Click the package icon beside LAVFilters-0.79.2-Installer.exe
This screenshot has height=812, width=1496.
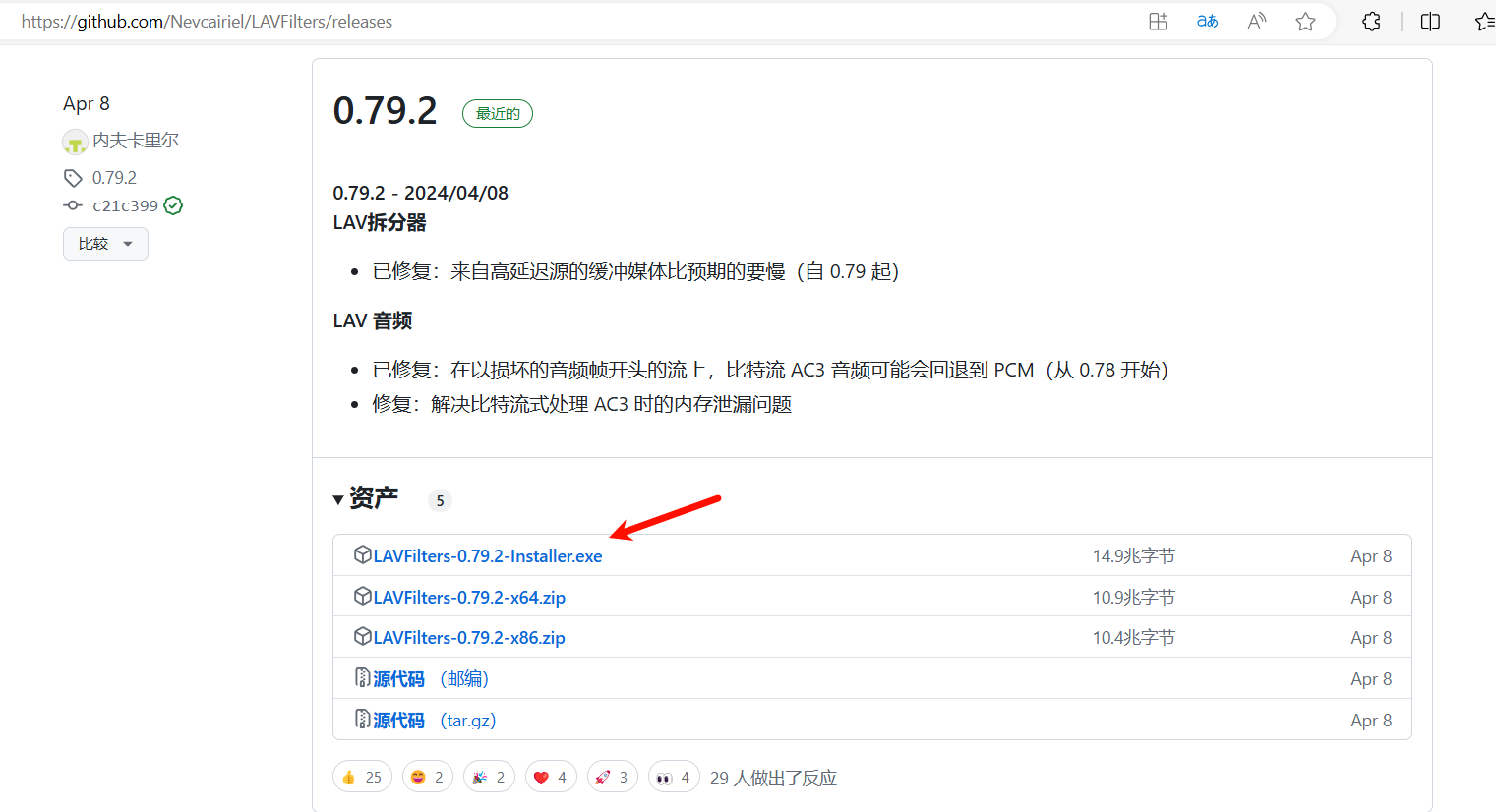tap(362, 554)
